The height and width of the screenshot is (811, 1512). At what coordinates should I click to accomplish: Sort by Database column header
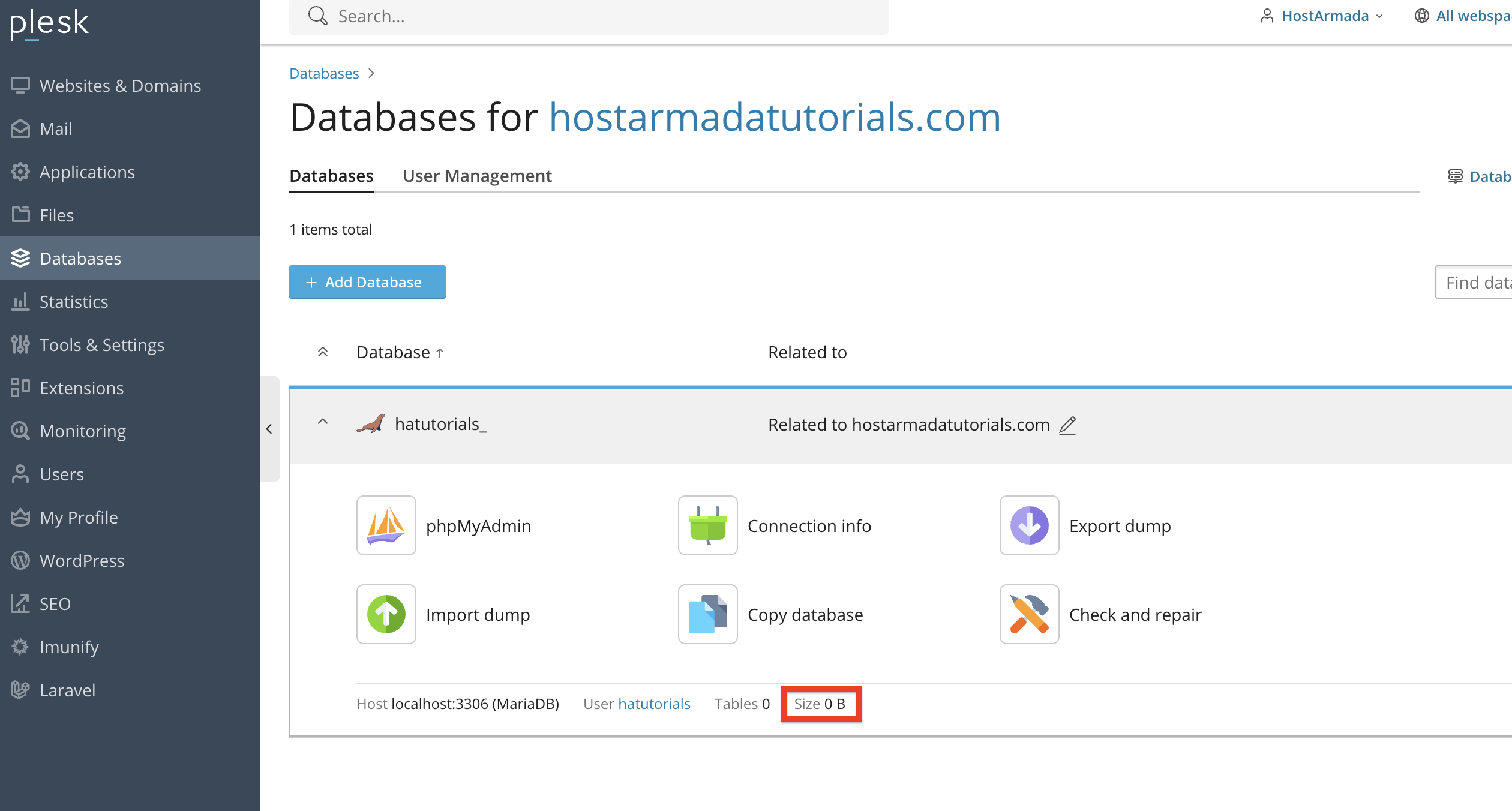tap(400, 352)
